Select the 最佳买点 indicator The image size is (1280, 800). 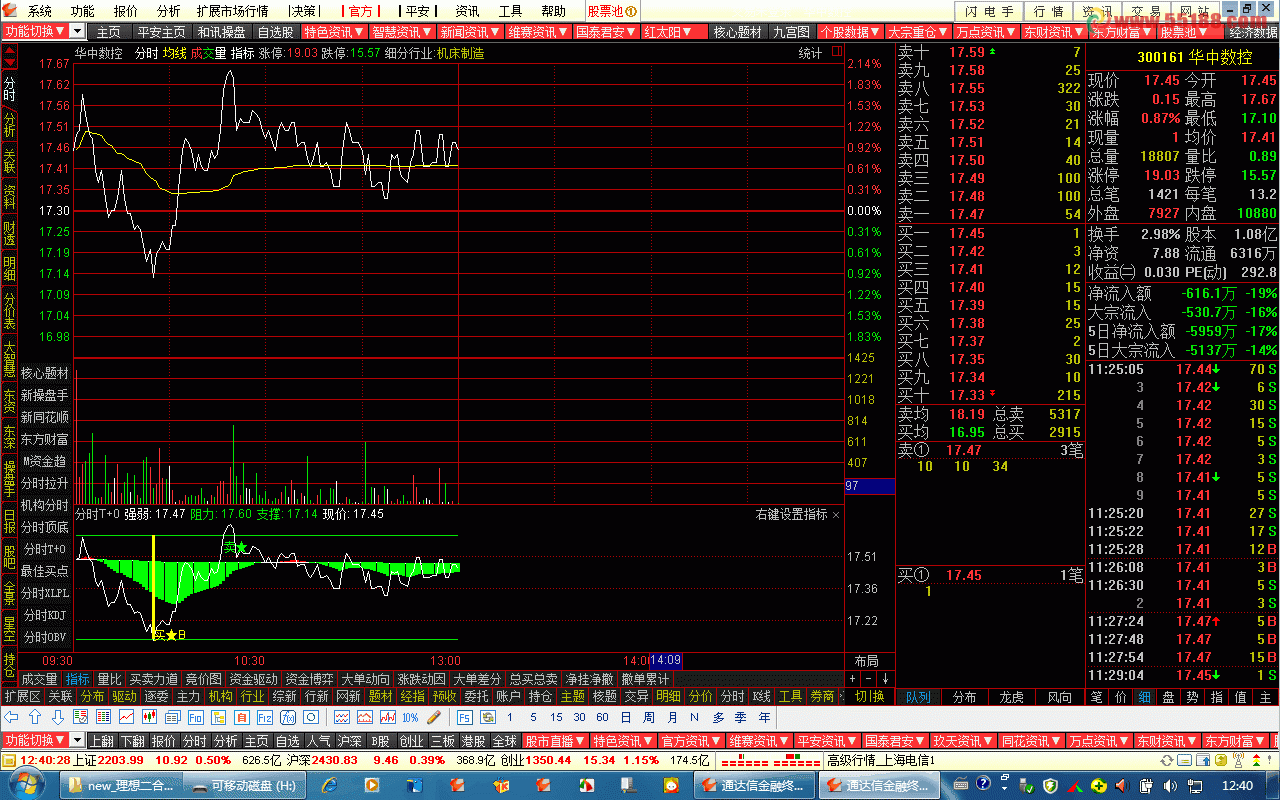coord(45,571)
